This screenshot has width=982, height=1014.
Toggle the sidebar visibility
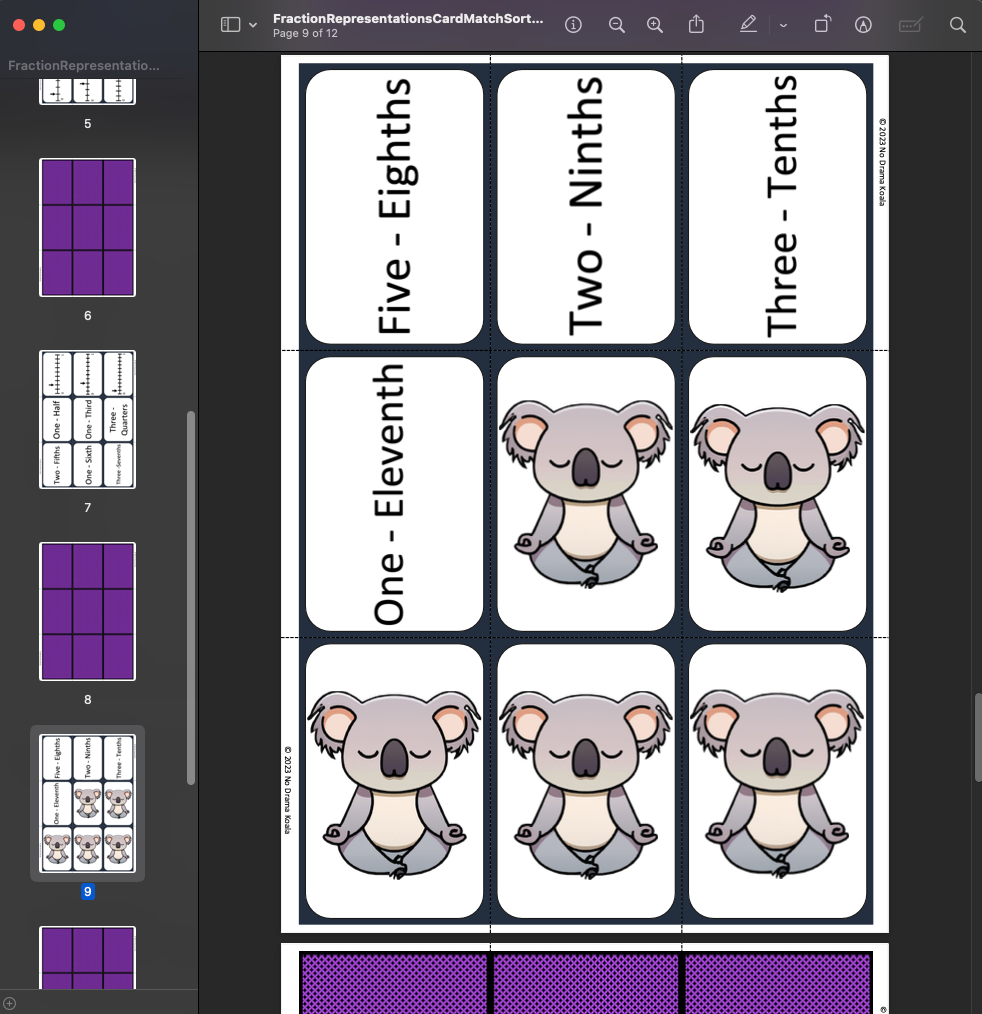(x=231, y=24)
